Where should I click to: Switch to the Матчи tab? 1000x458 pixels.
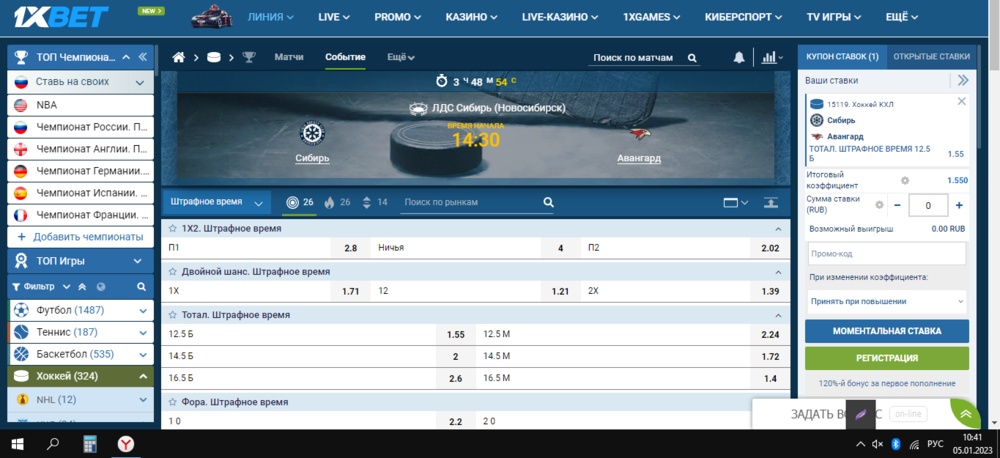coord(289,57)
